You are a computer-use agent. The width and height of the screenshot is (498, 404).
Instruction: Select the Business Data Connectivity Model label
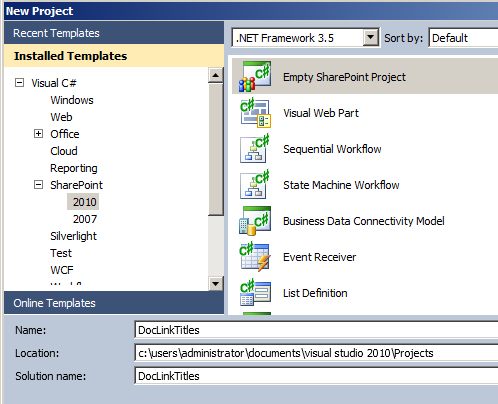[x=364, y=221]
